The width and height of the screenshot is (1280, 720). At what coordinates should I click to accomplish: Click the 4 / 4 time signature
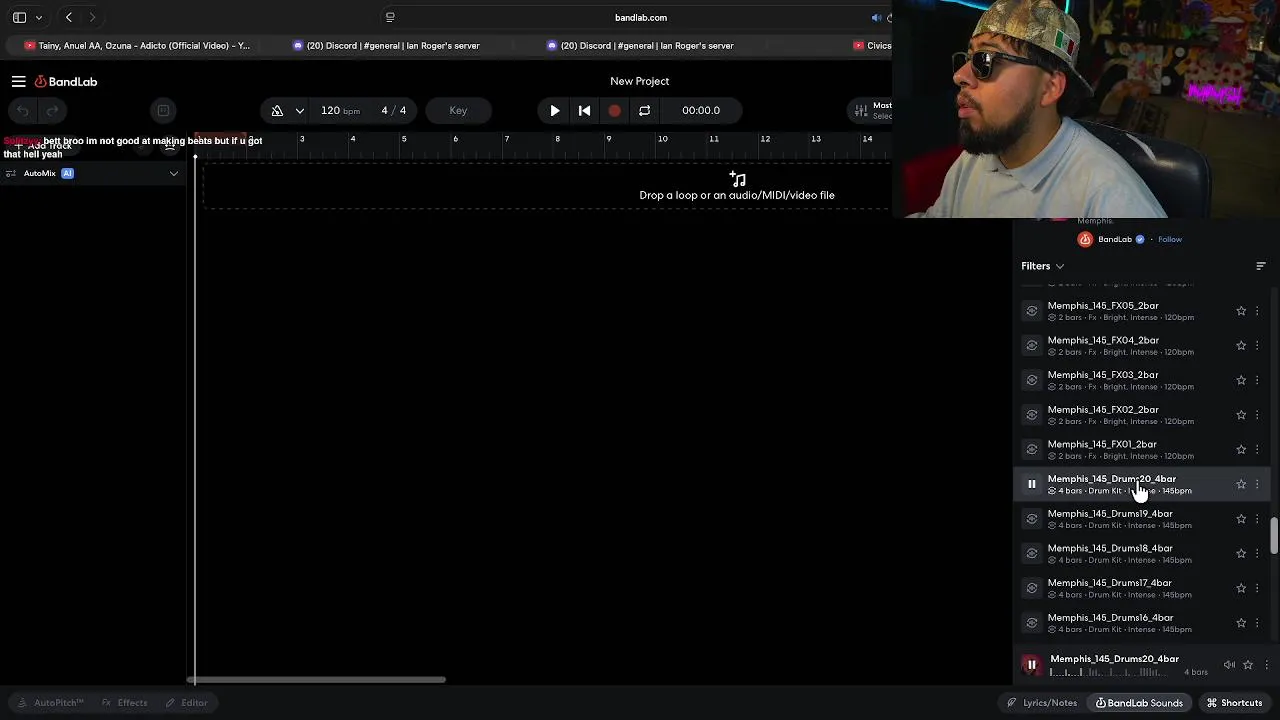pyautogui.click(x=393, y=111)
